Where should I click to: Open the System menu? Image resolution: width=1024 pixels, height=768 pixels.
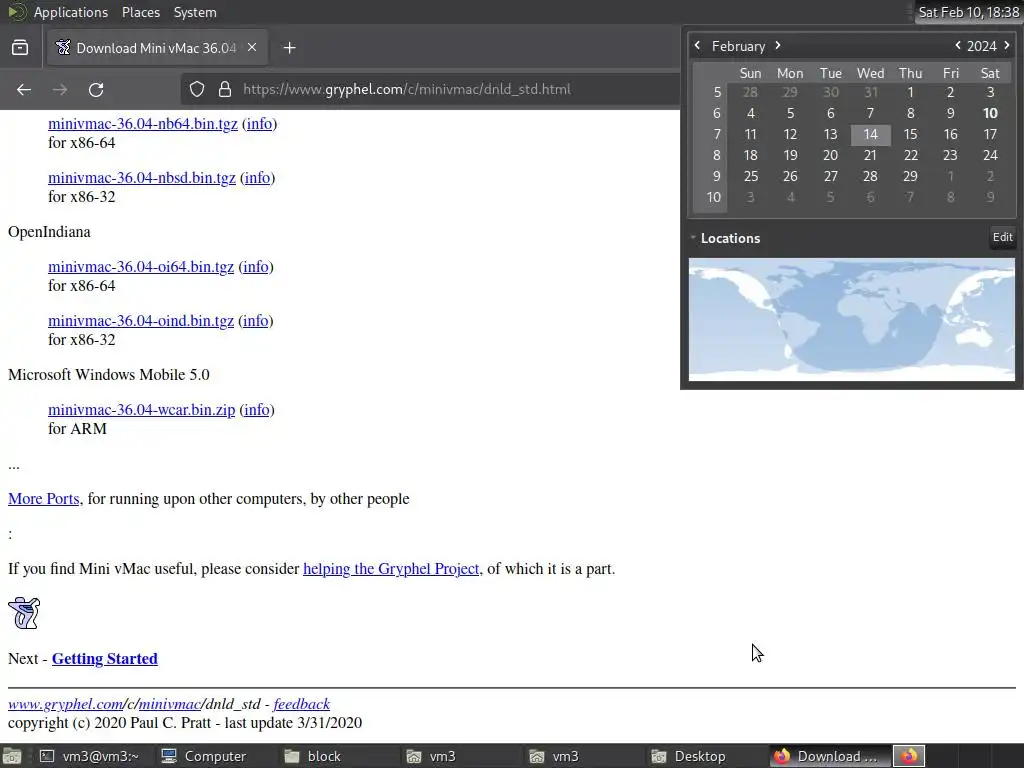(x=195, y=12)
